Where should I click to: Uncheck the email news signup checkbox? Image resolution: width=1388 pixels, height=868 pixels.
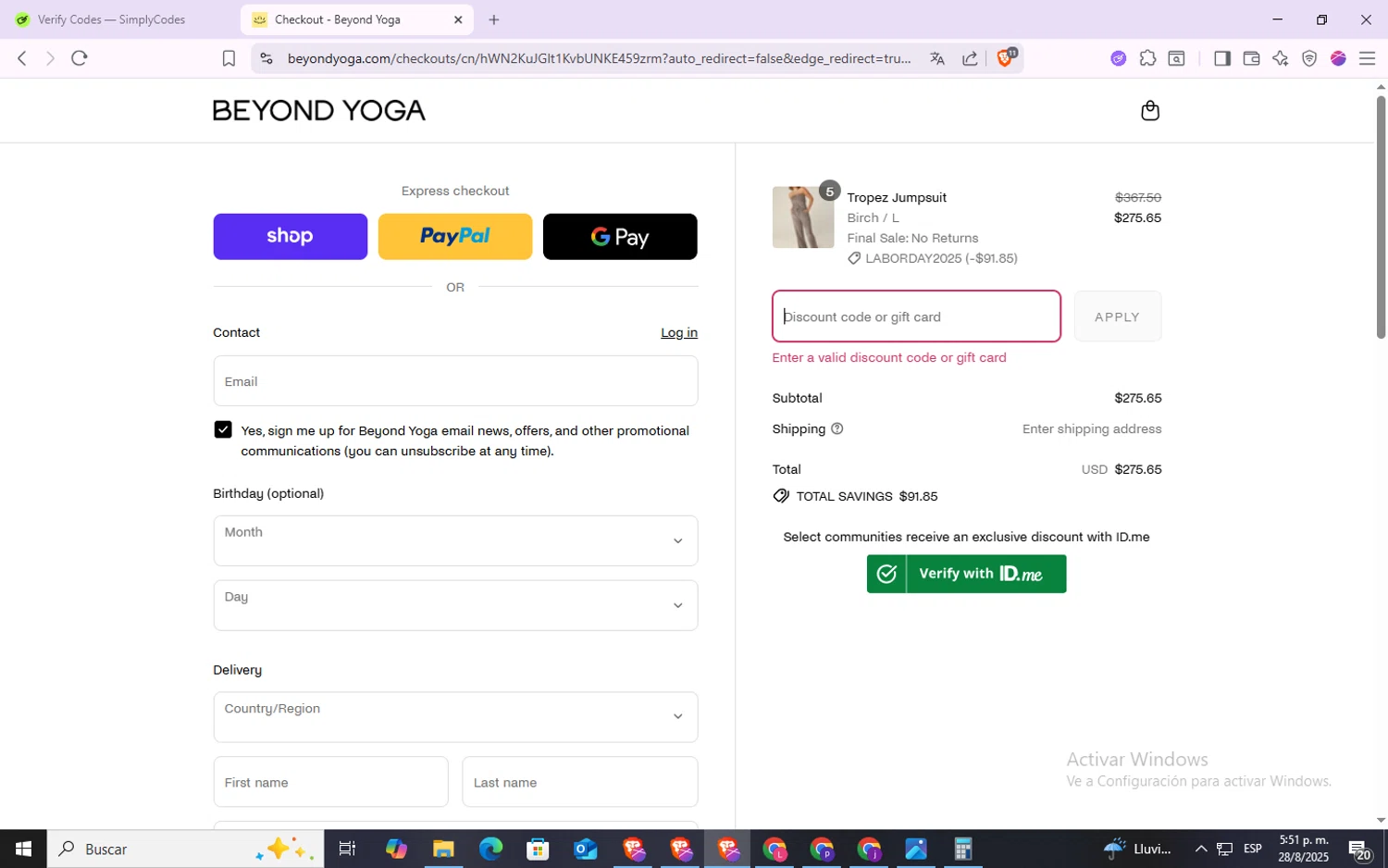(223, 429)
